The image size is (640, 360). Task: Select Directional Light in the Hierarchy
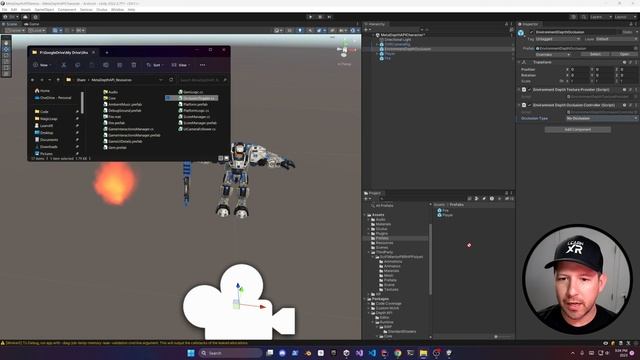[398, 40]
